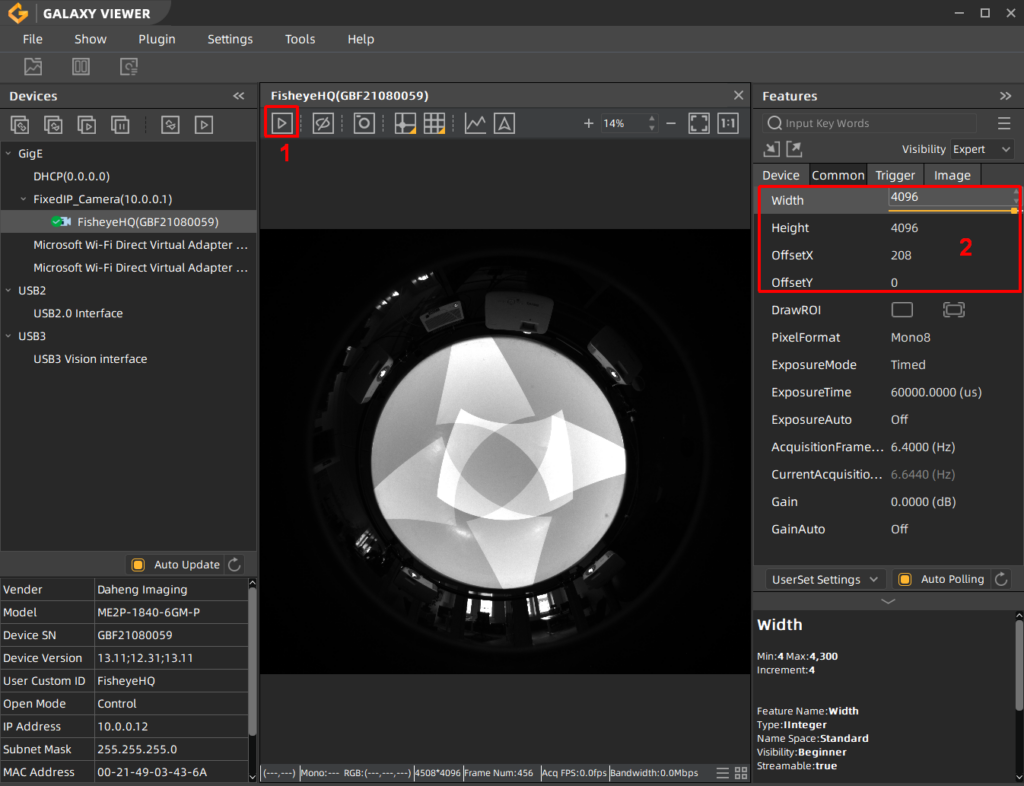The image size is (1024, 786).
Task: Collapse the Devices panel with double arrows
Action: pos(239,95)
